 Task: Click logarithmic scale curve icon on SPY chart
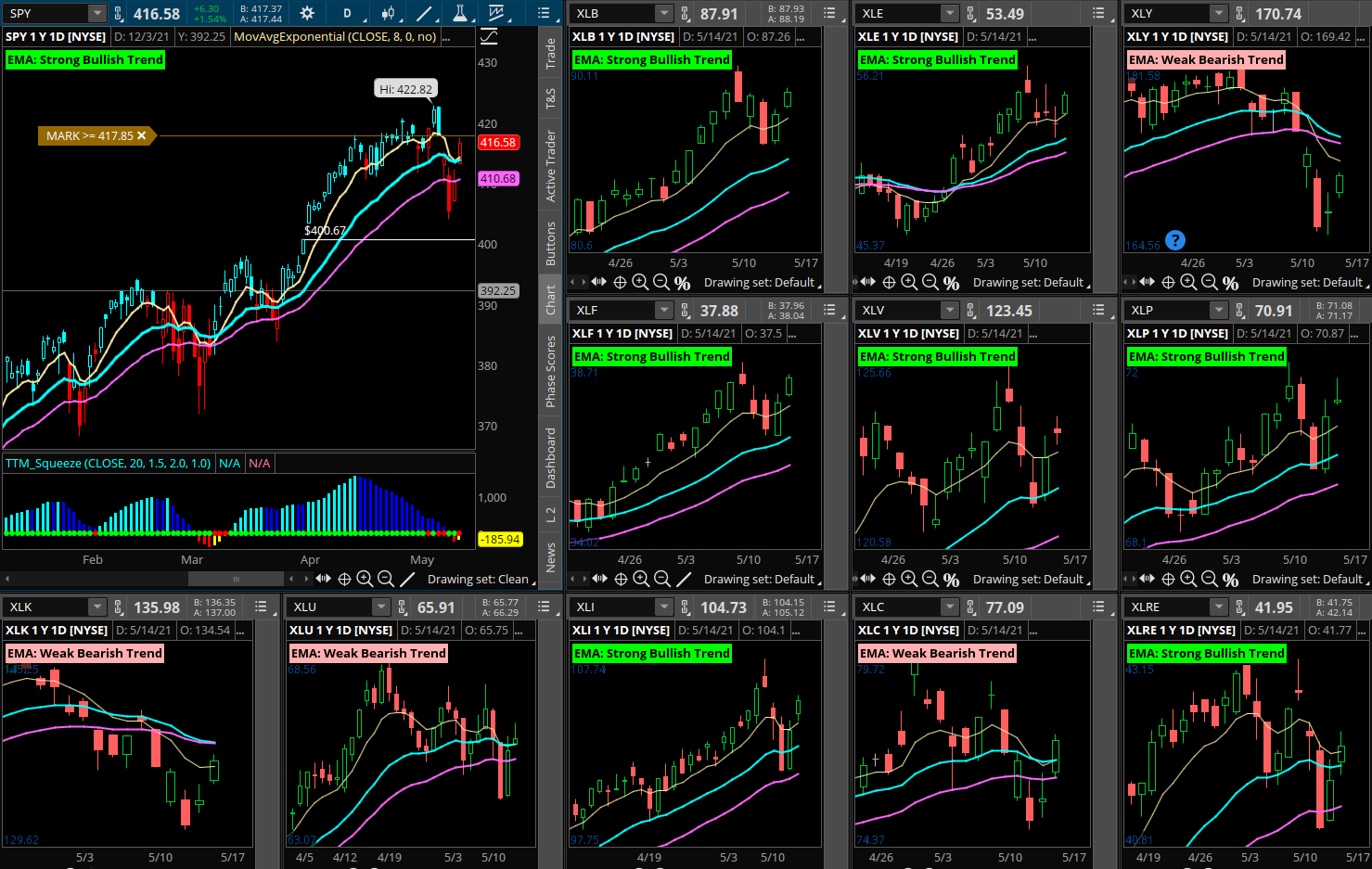[489, 37]
